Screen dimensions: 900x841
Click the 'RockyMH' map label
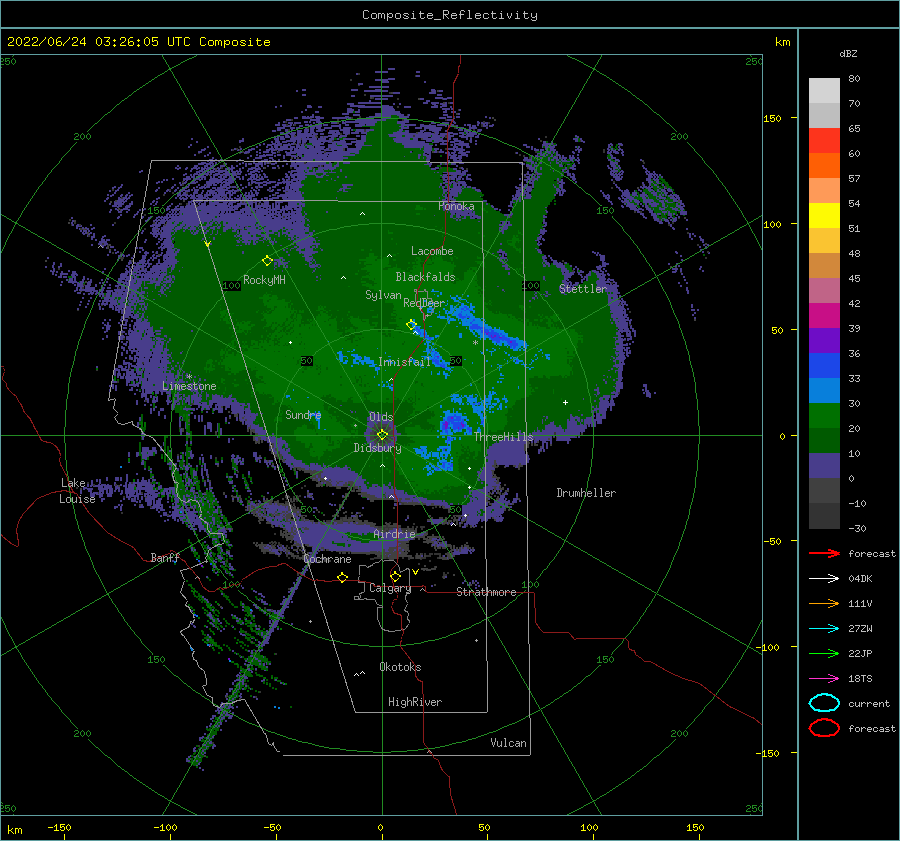tap(264, 280)
